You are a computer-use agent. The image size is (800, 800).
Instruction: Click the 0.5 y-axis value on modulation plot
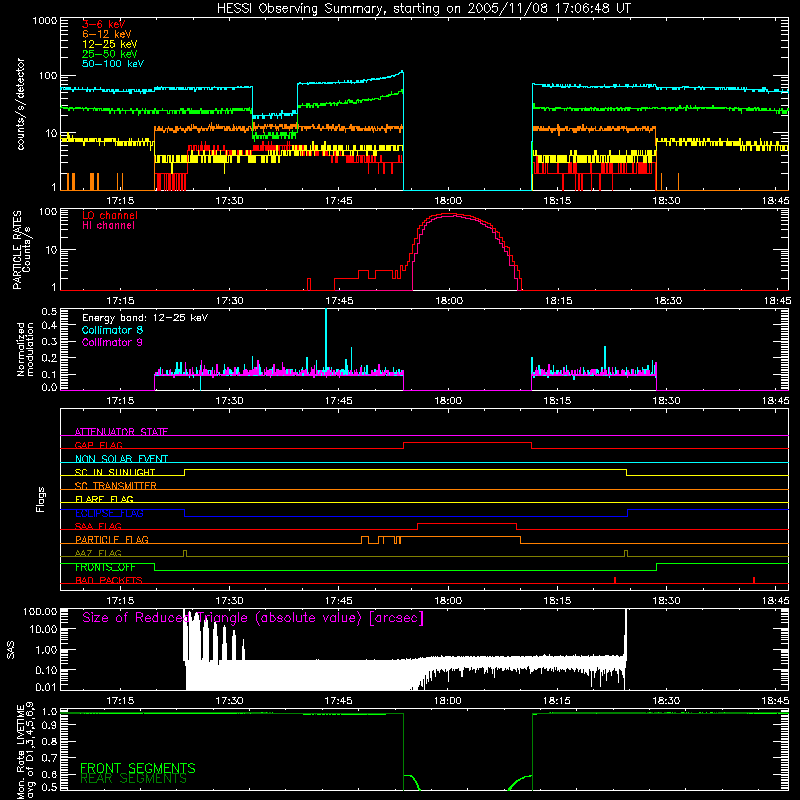(49, 311)
